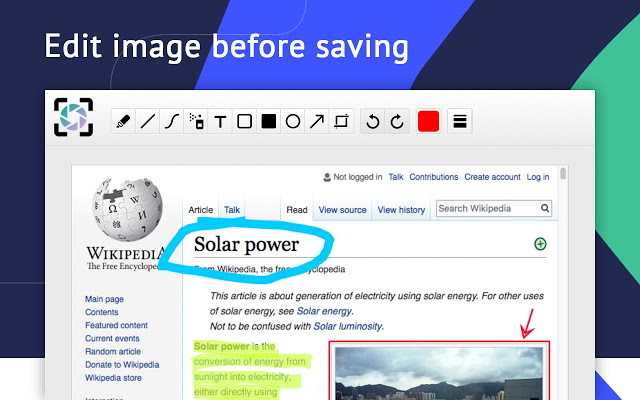Click the Not logged in text
This screenshot has width=640, height=400.
click(x=358, y=177)
